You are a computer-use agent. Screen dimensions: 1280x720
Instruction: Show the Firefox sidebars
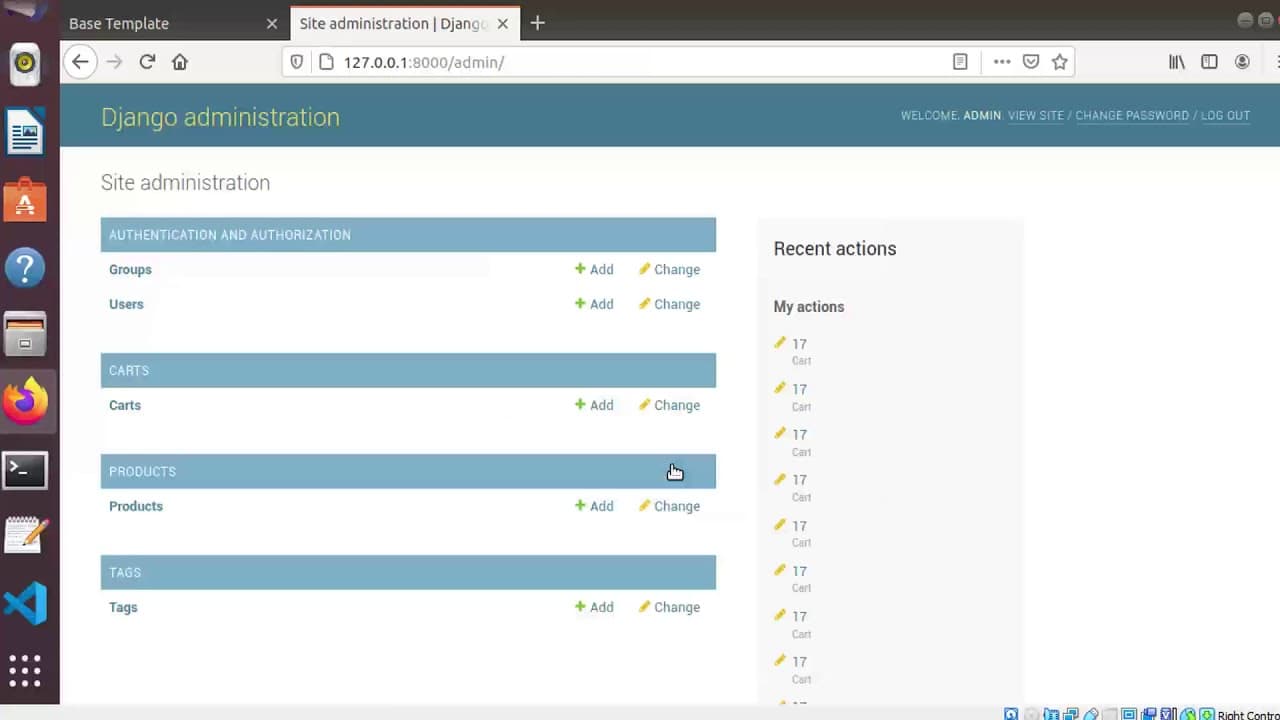1209,62
